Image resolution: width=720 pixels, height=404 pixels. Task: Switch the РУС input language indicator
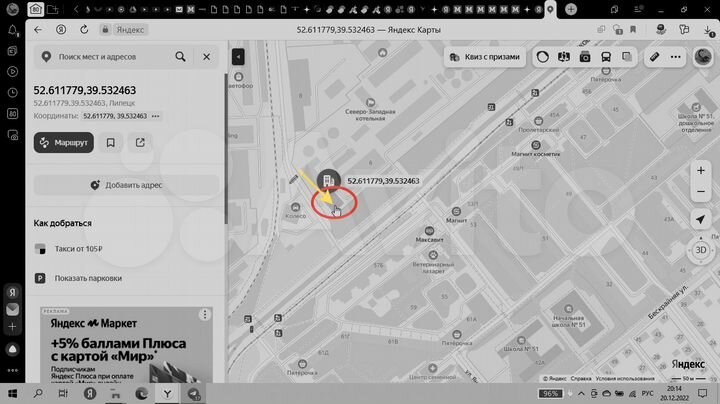647,393
